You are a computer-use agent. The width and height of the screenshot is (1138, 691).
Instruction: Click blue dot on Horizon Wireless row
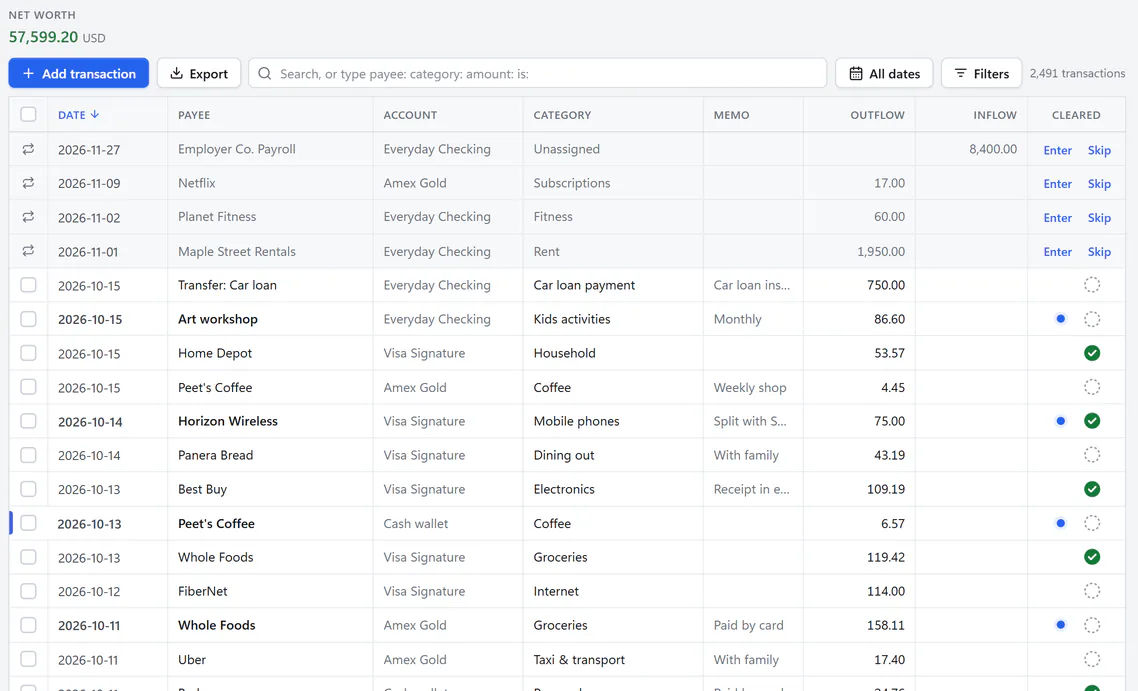[1060, 421]
